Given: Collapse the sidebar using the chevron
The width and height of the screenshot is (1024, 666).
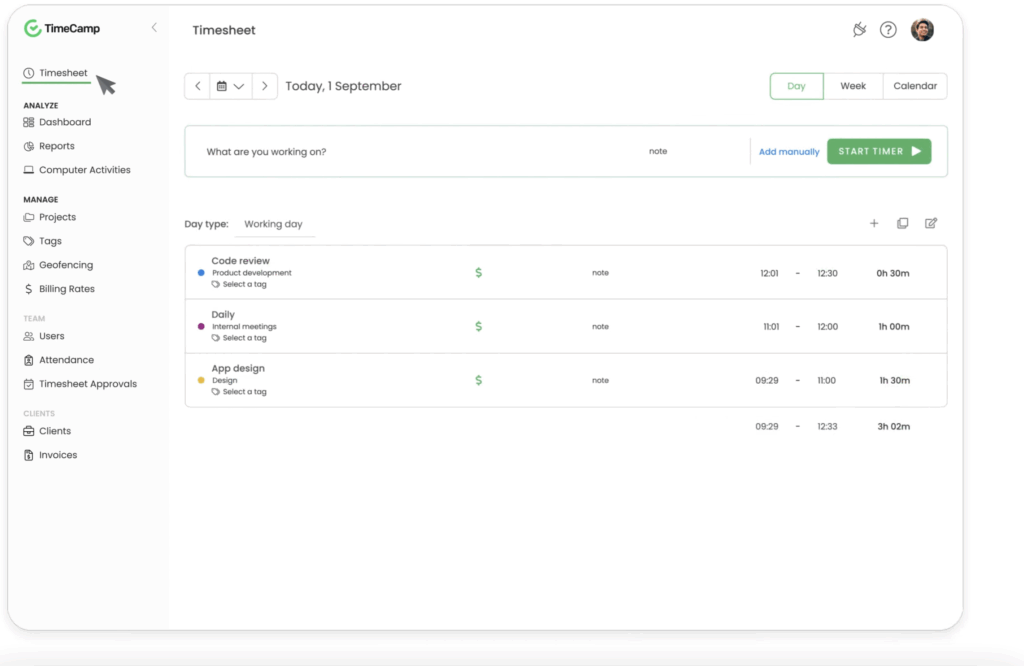Looking at the screenshot, I should point(154,28).
